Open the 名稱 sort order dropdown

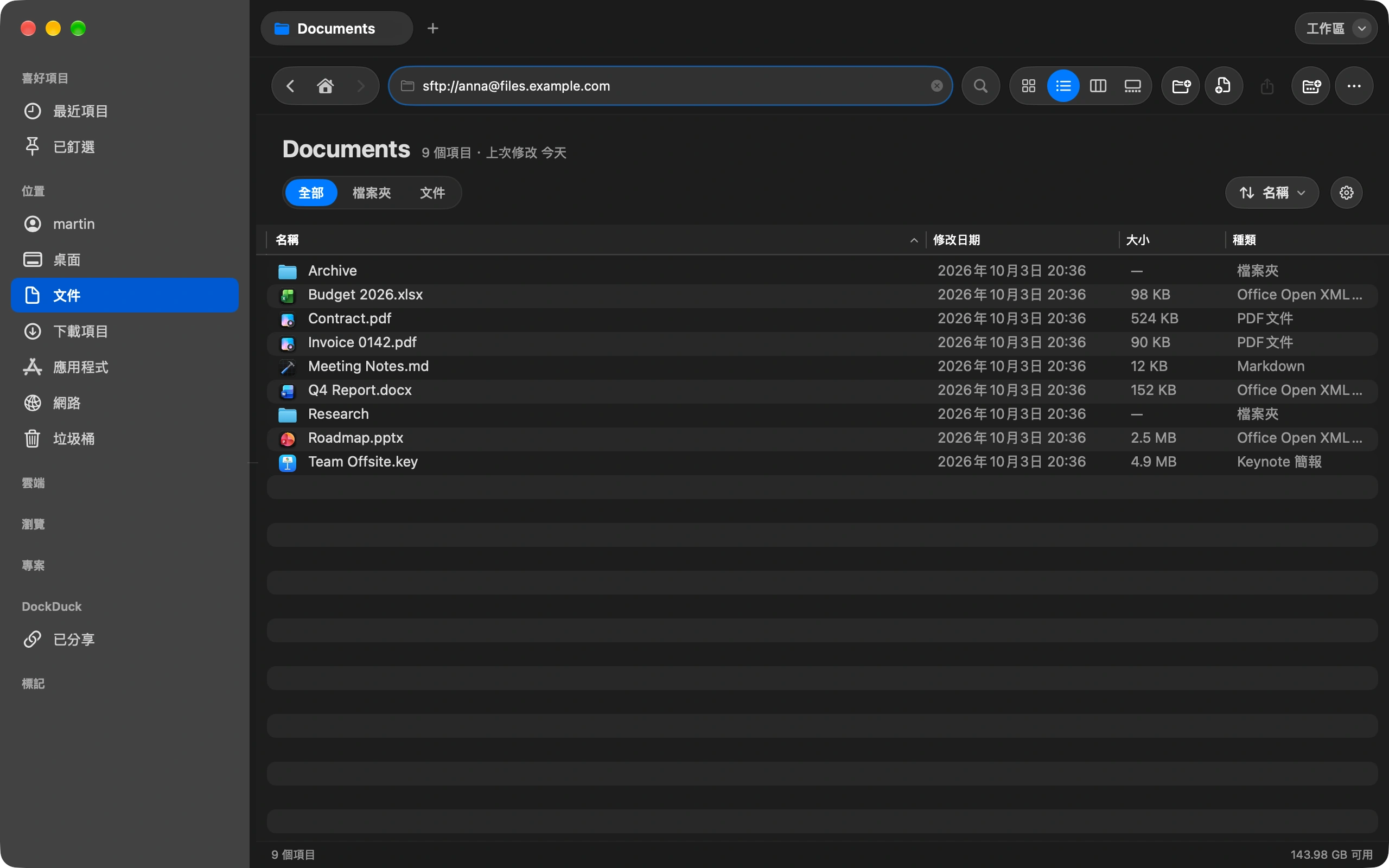click(1272, 193)
